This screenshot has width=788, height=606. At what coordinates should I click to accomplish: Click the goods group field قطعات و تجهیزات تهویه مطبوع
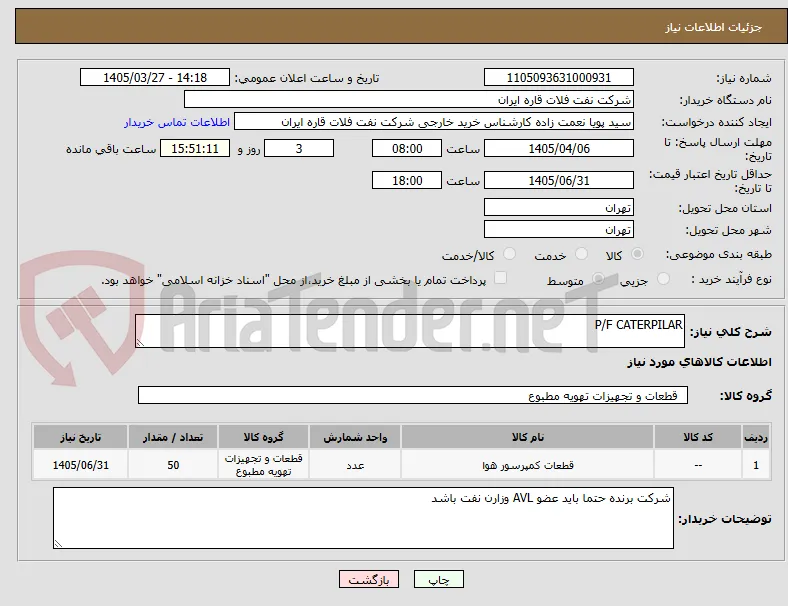click(x=413, y=395)
